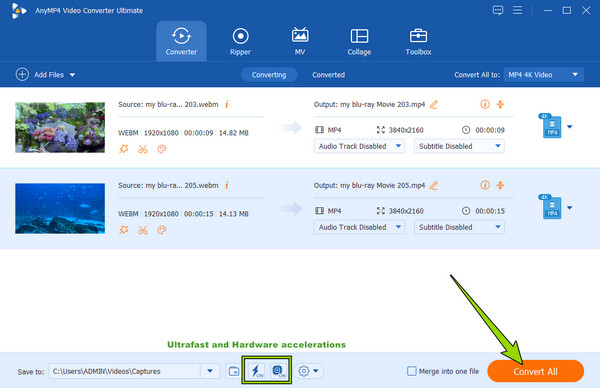This screenshot has width=600, height=388.
Task: Click the compress icon for Movie 203.mp4
Action: pos(500,104)
